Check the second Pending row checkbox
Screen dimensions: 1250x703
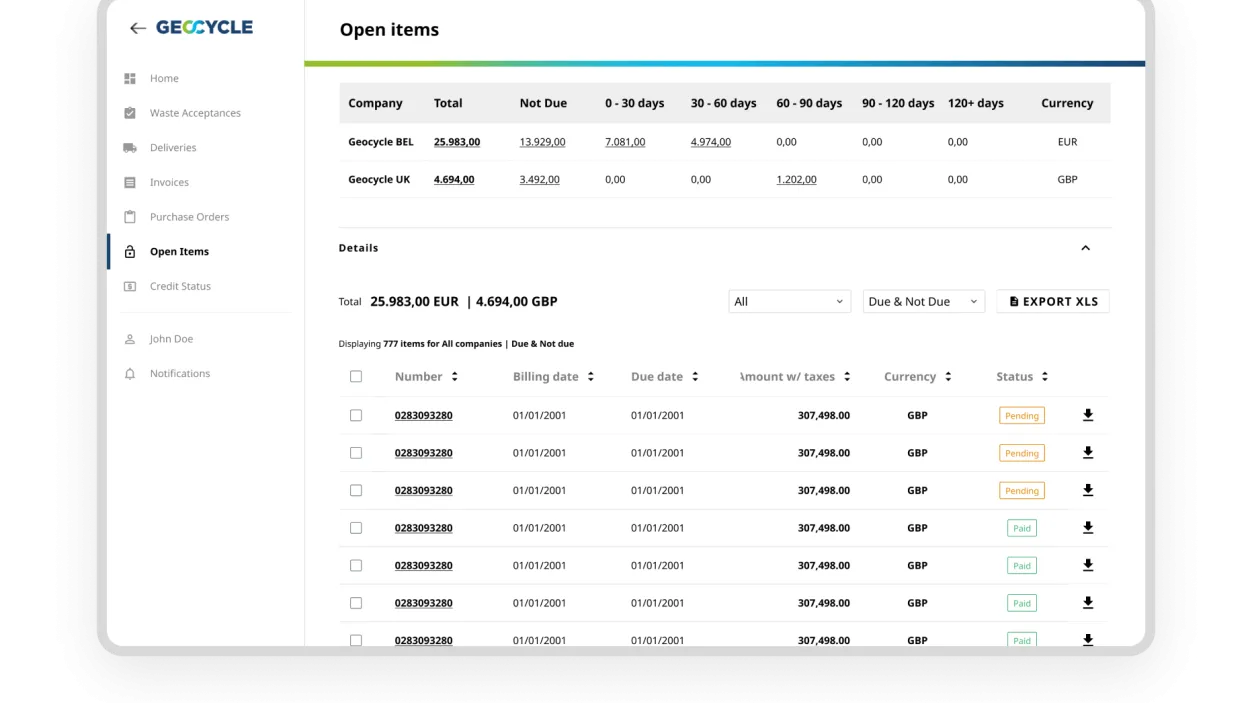click(x=356, y=453)
